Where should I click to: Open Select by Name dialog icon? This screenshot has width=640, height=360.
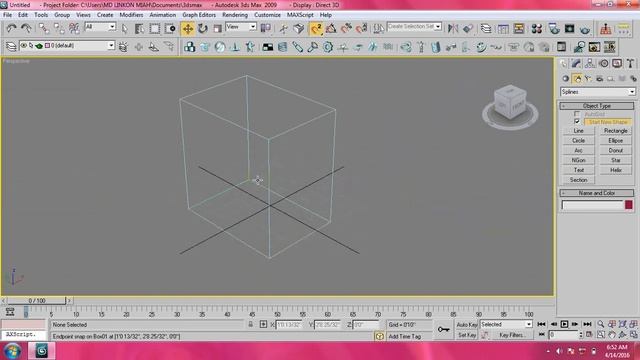(x=139, y=29)
